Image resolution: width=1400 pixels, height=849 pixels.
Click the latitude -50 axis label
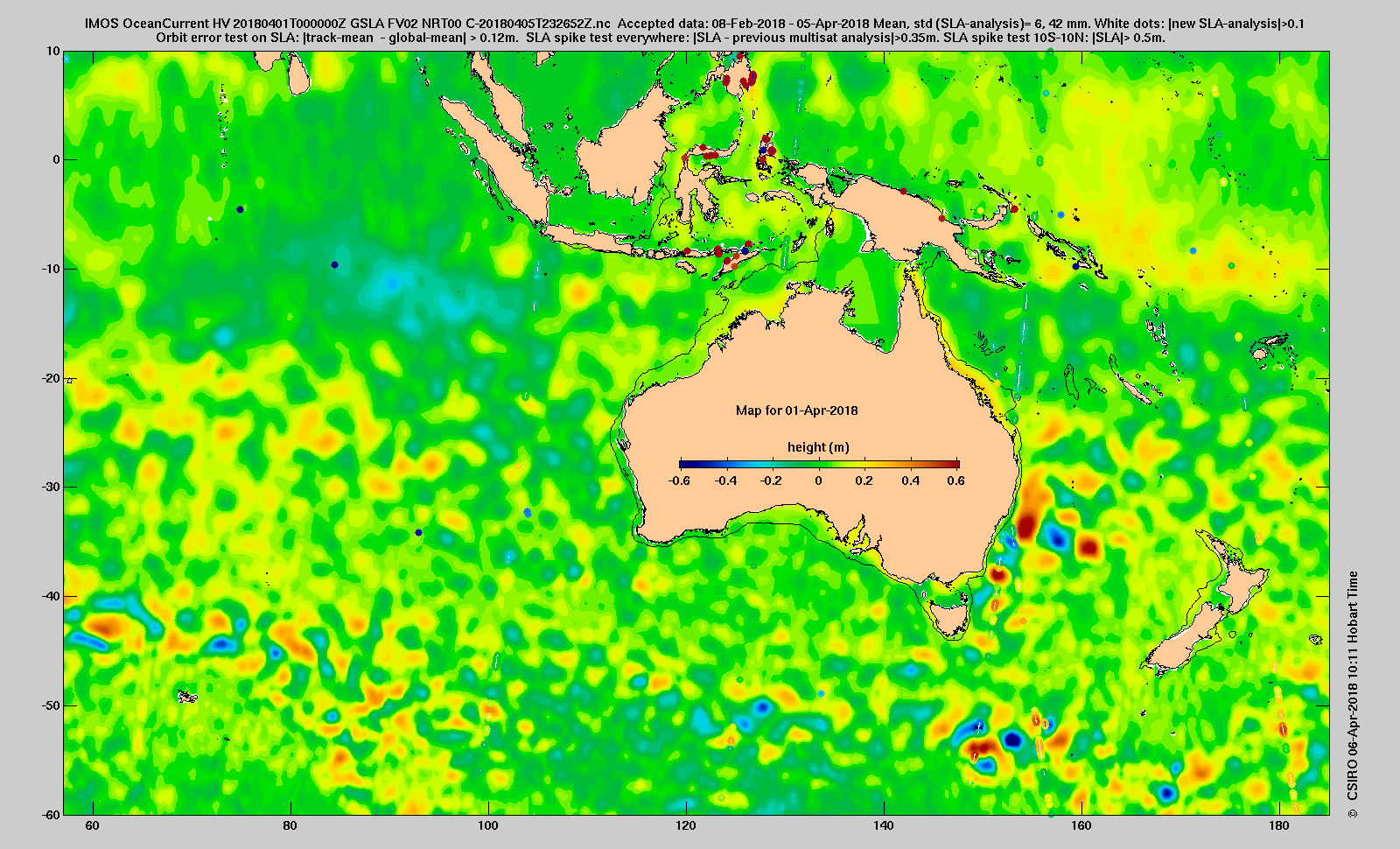click(x=51, y=705)
